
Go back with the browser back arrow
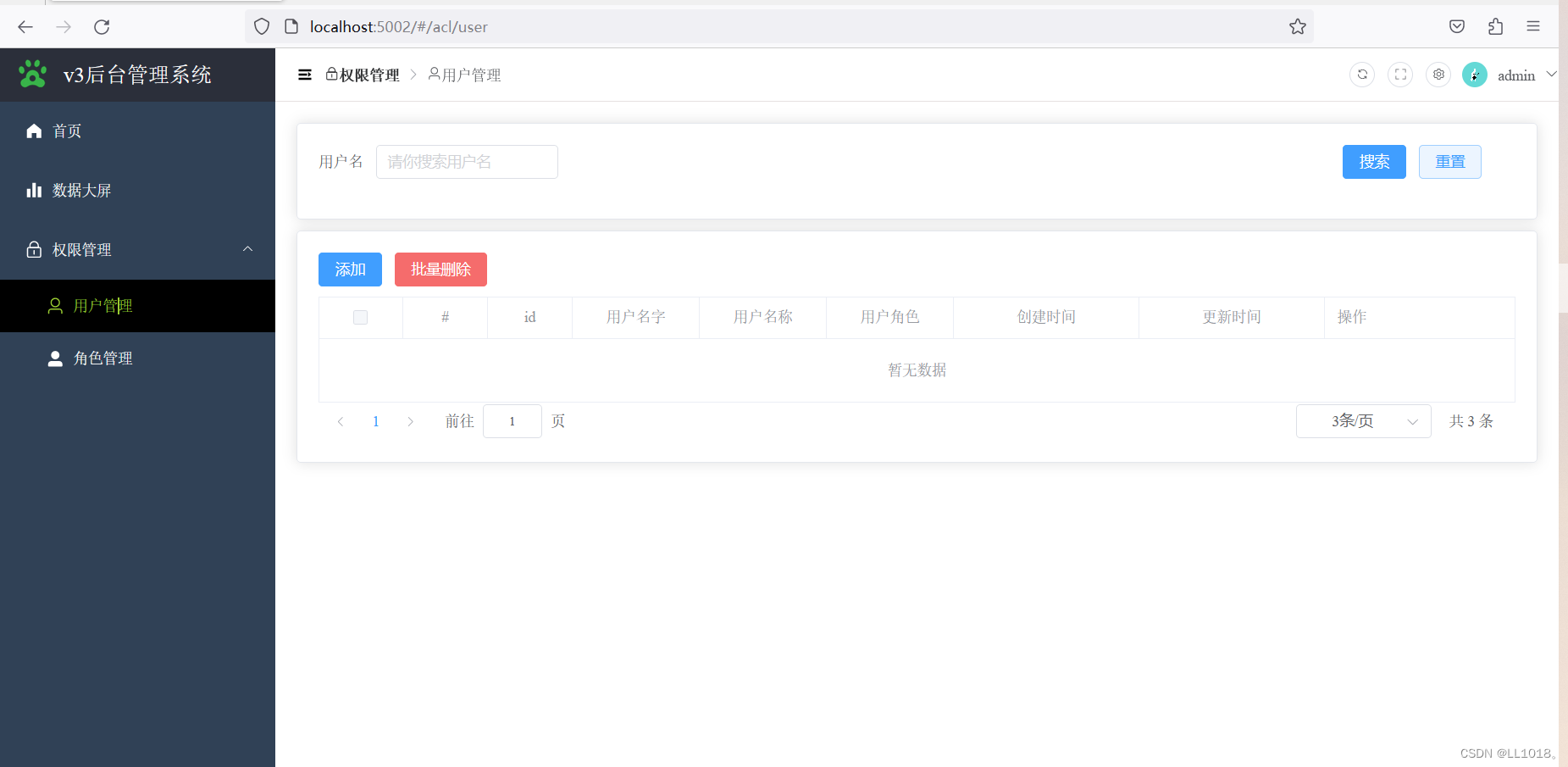click(25, 27)
